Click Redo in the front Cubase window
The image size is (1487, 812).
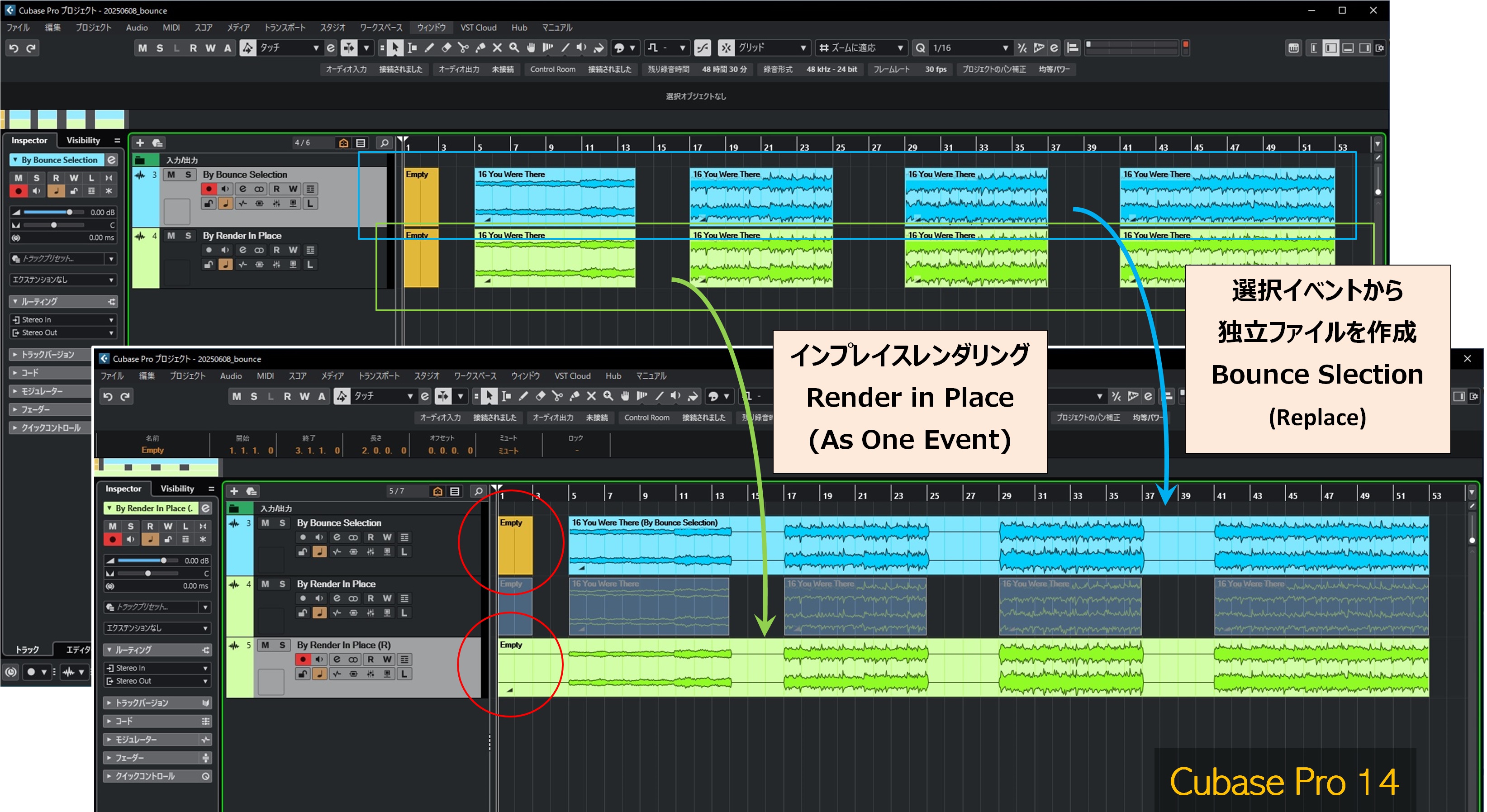[125, 396]
